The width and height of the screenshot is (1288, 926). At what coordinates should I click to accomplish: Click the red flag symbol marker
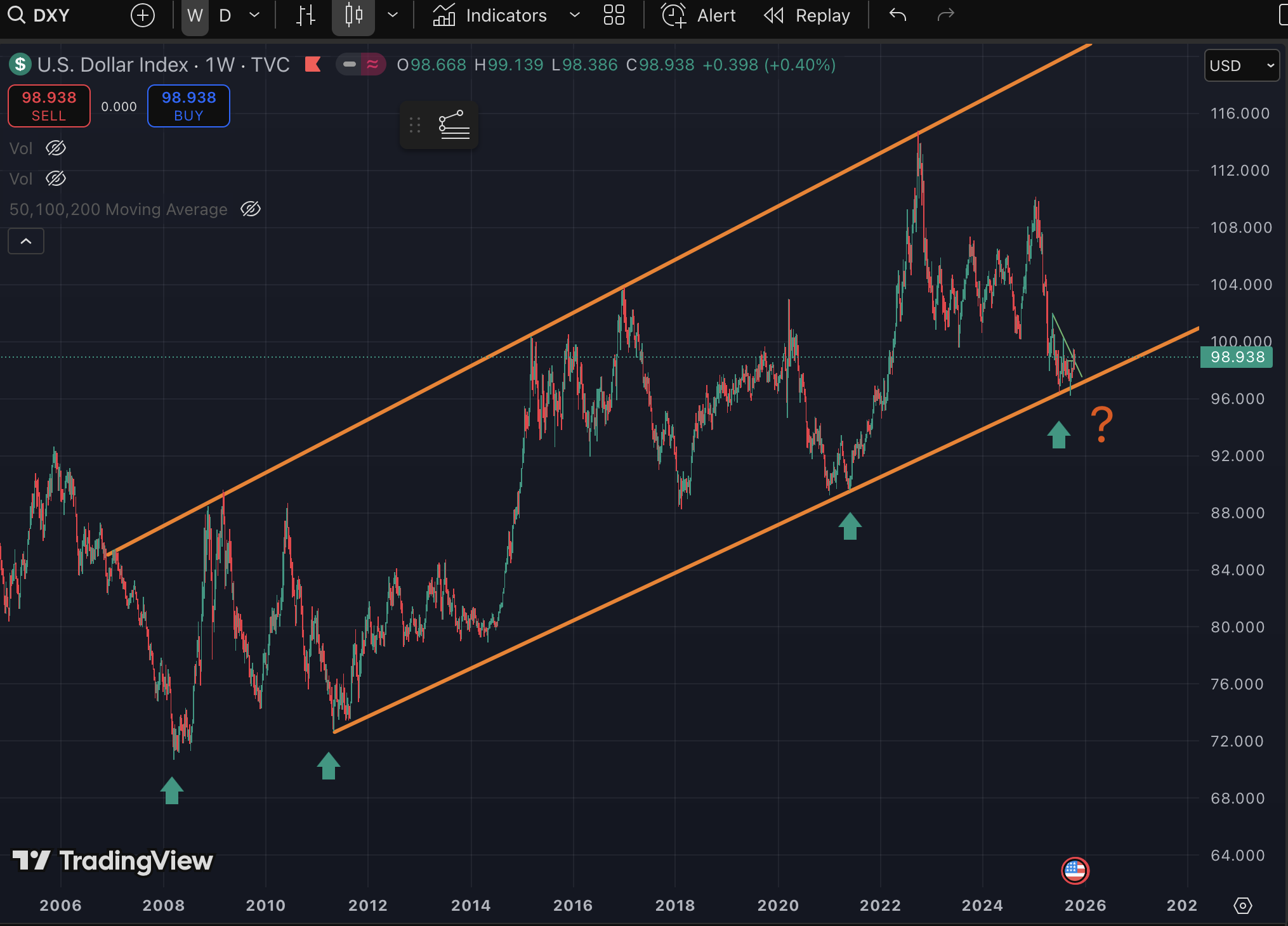[x=313, y=65]
